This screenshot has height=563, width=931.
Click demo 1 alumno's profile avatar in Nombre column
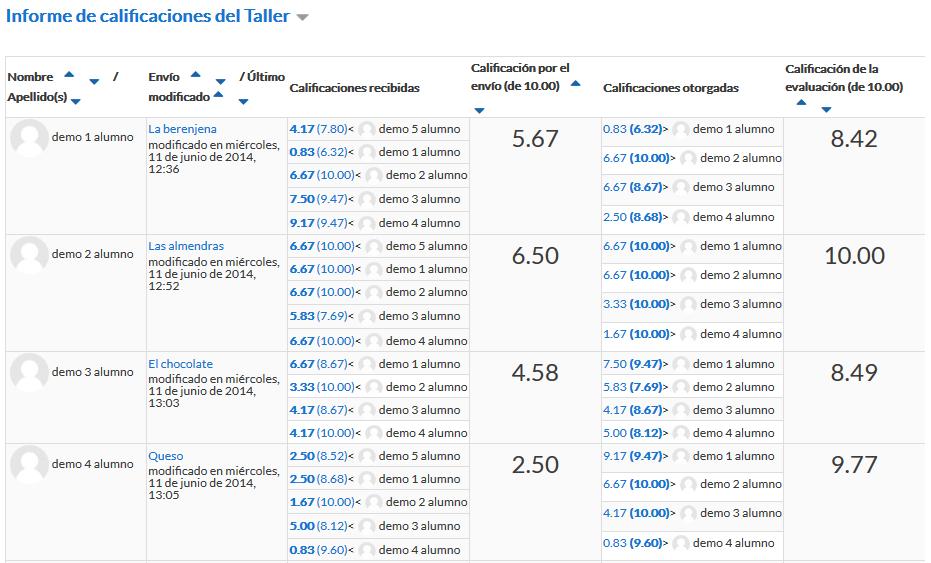(x=30, y=138)
